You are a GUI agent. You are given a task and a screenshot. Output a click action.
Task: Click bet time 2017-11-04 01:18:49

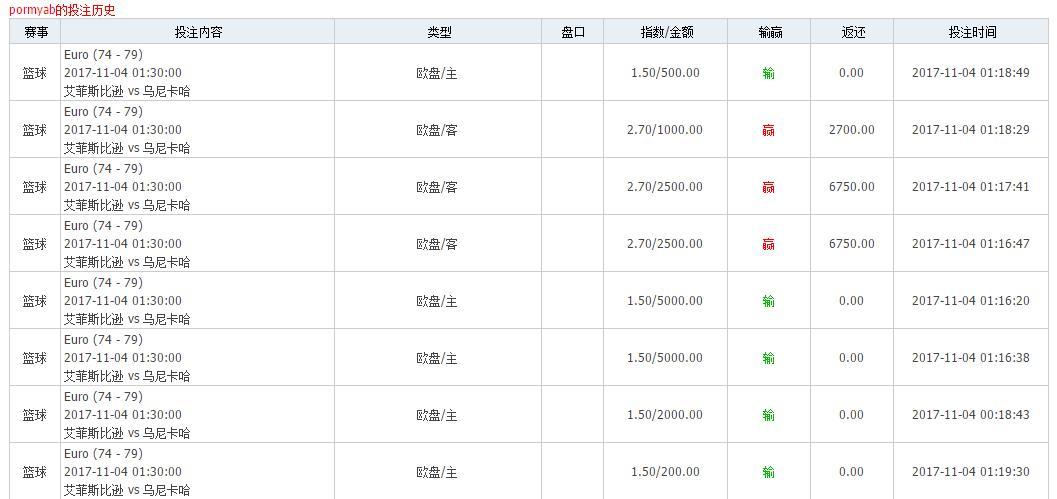970,73
